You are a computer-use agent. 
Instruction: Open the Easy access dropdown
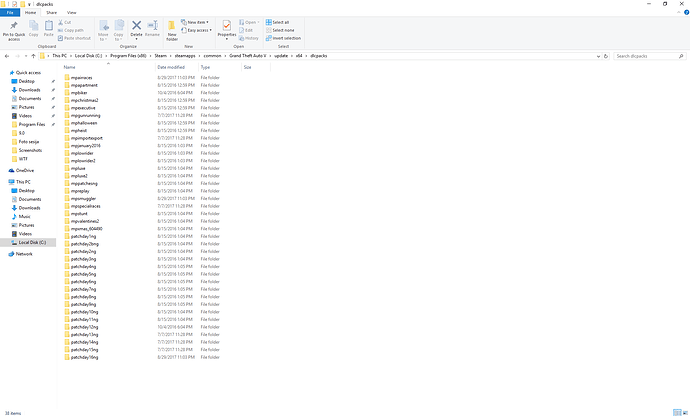tap(196, 30)
